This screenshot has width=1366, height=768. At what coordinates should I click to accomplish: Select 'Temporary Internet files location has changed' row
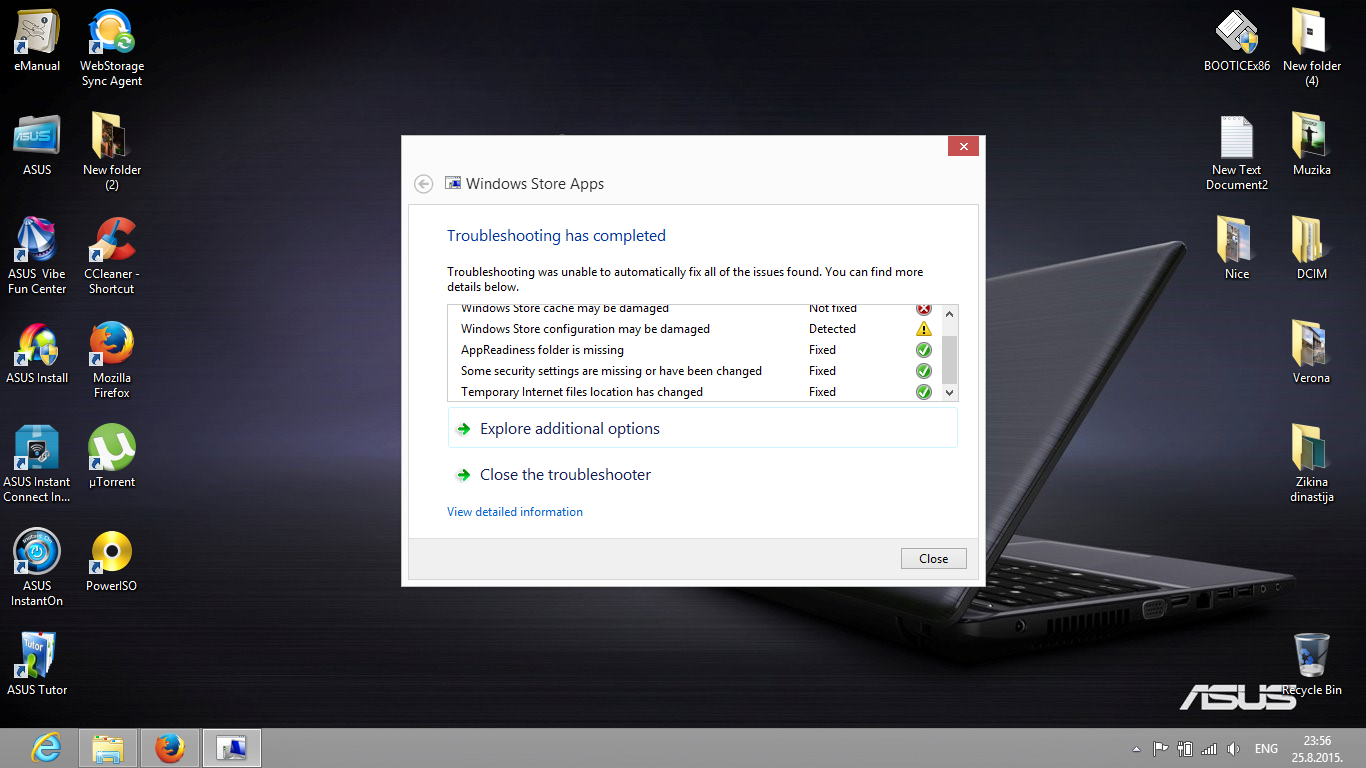pyautogui.click(x=695, y=392)
